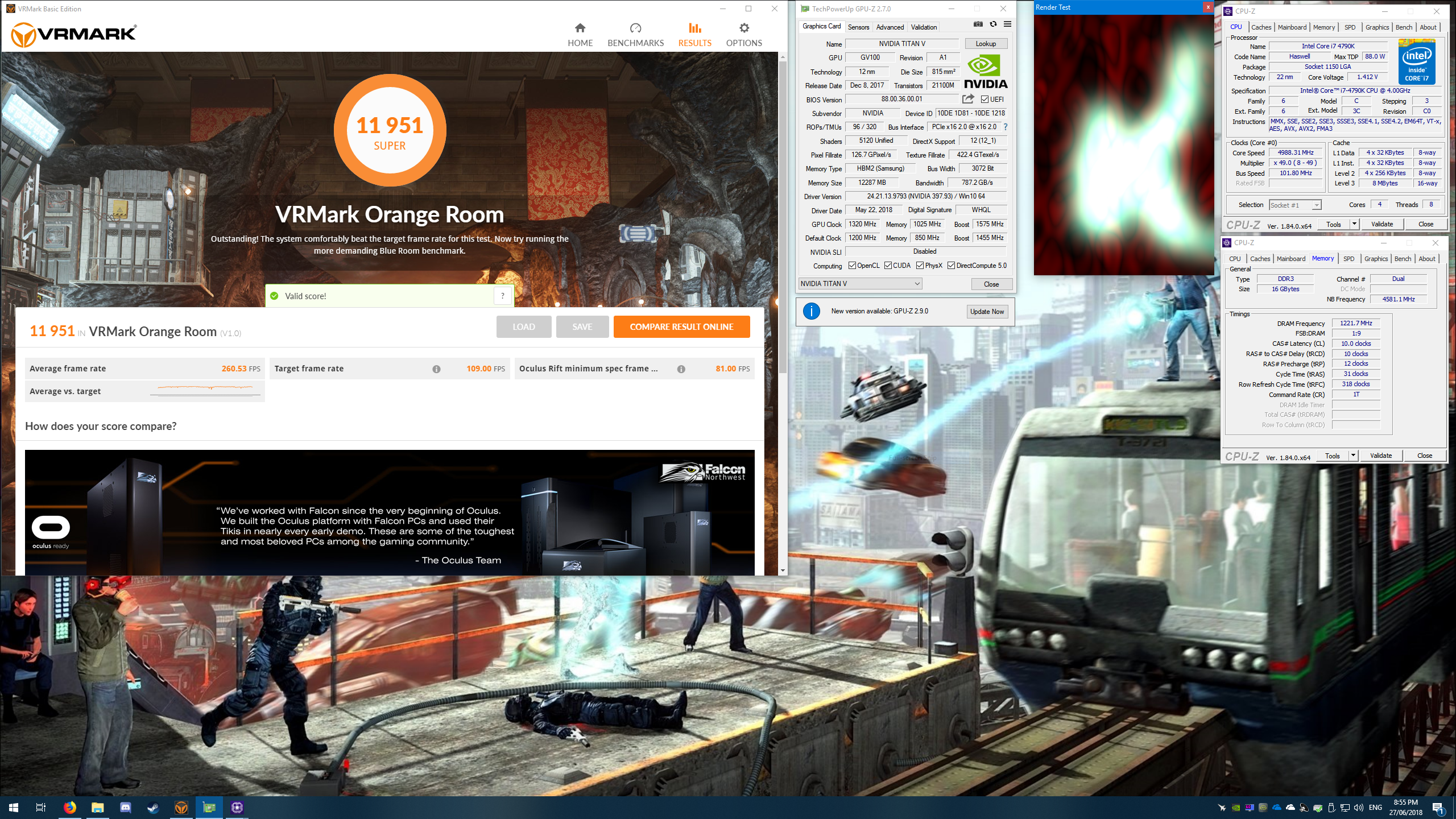This screenshot has height=819, width=1456.
Task: Click the NVIDIA logo in GPU-Z
Action: tap(986, 72)
